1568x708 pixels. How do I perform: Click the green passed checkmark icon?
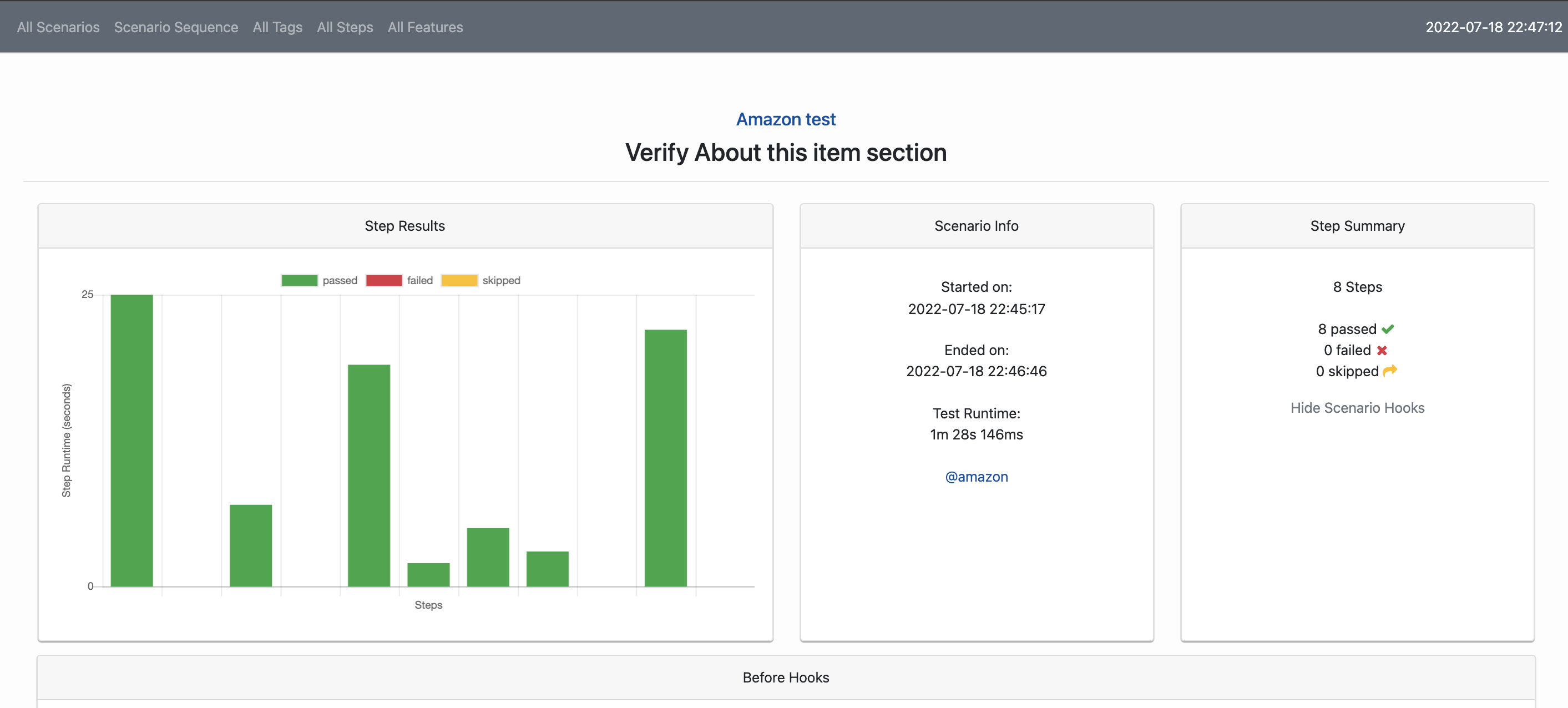tap(1387, 330)
